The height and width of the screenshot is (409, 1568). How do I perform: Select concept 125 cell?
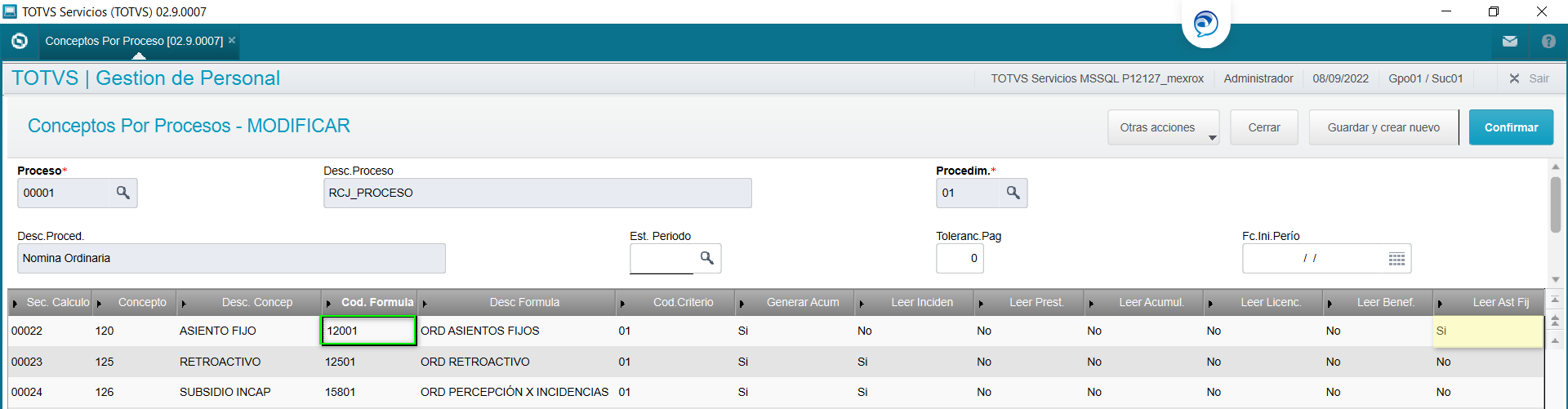(134, 362)
